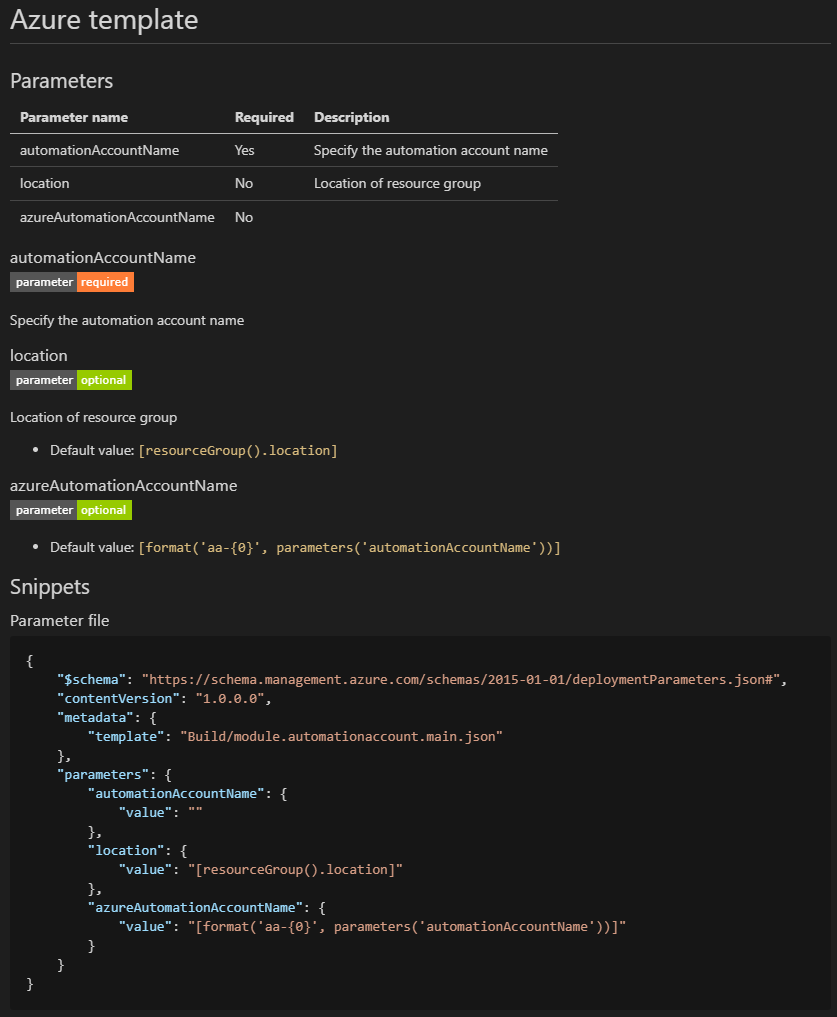Click the automationAccountName subsection heading

pos(103,257)
